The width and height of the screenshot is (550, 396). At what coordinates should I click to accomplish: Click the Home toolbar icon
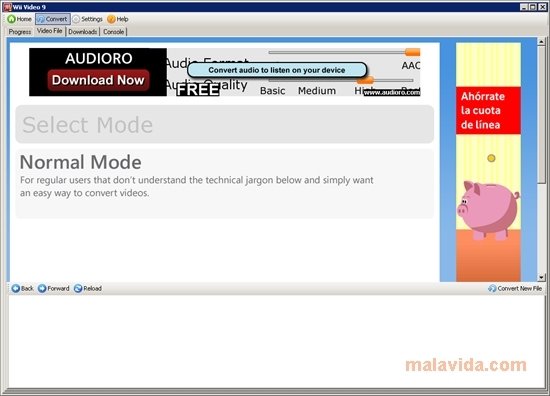click(x=12, y=19)
